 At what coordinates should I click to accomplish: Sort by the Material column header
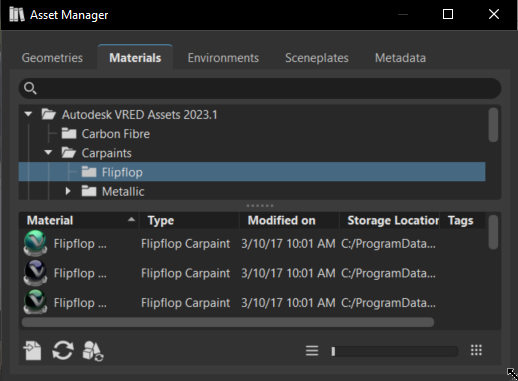click(x=79, y=220)
